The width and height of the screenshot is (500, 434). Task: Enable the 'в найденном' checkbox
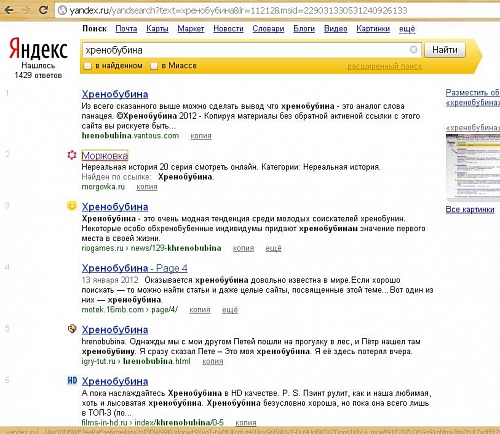click(x=88, y=66)
